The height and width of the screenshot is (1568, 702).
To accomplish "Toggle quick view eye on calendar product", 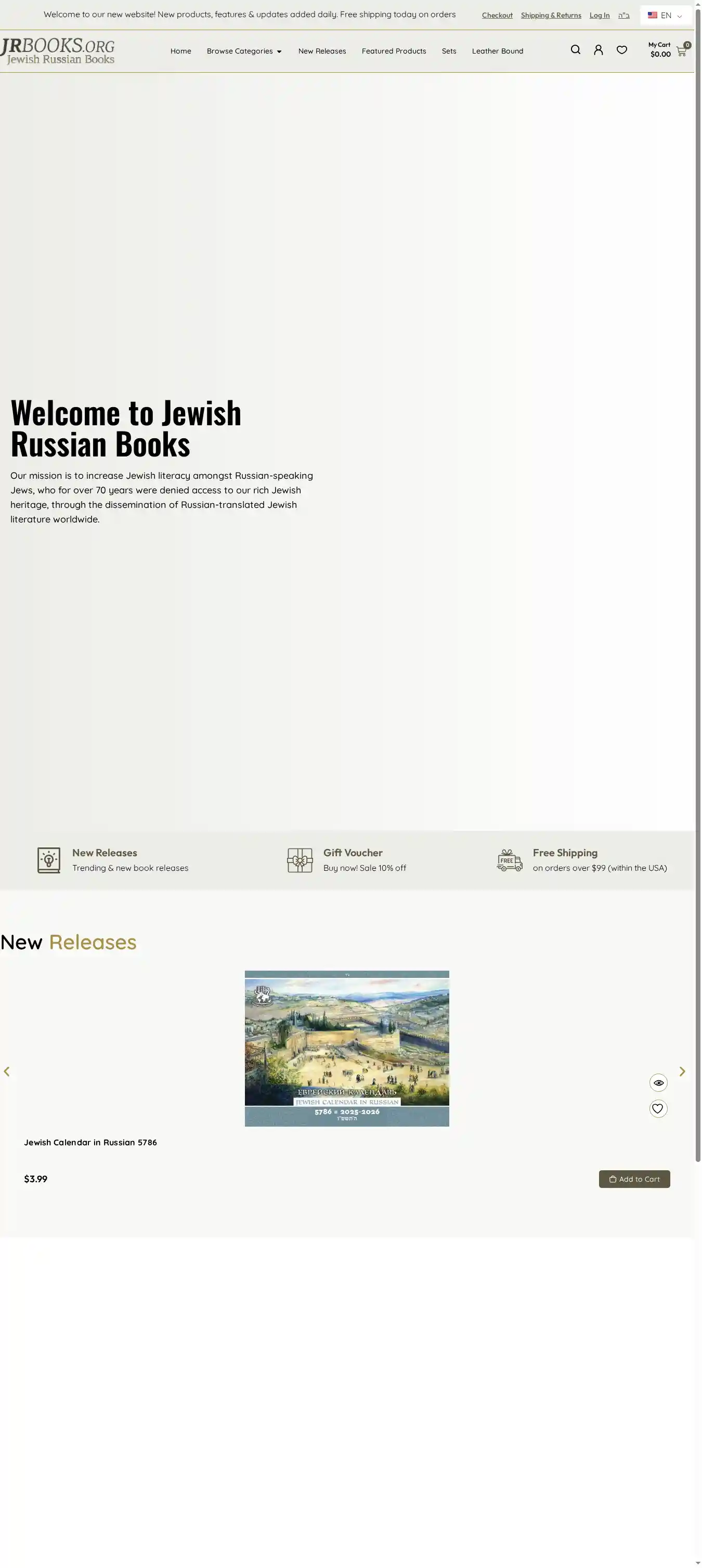I will pyautogui.click(x=658, y=1082).
